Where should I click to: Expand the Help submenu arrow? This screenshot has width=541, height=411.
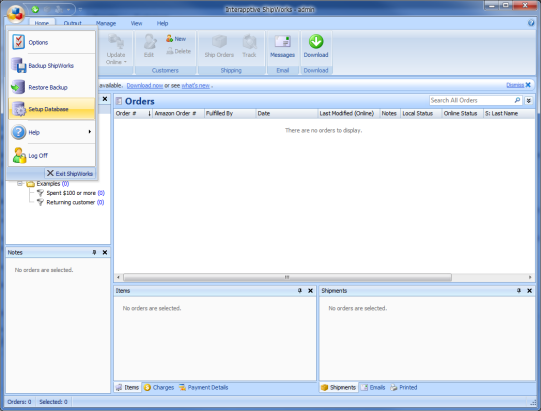click(90, 131)
